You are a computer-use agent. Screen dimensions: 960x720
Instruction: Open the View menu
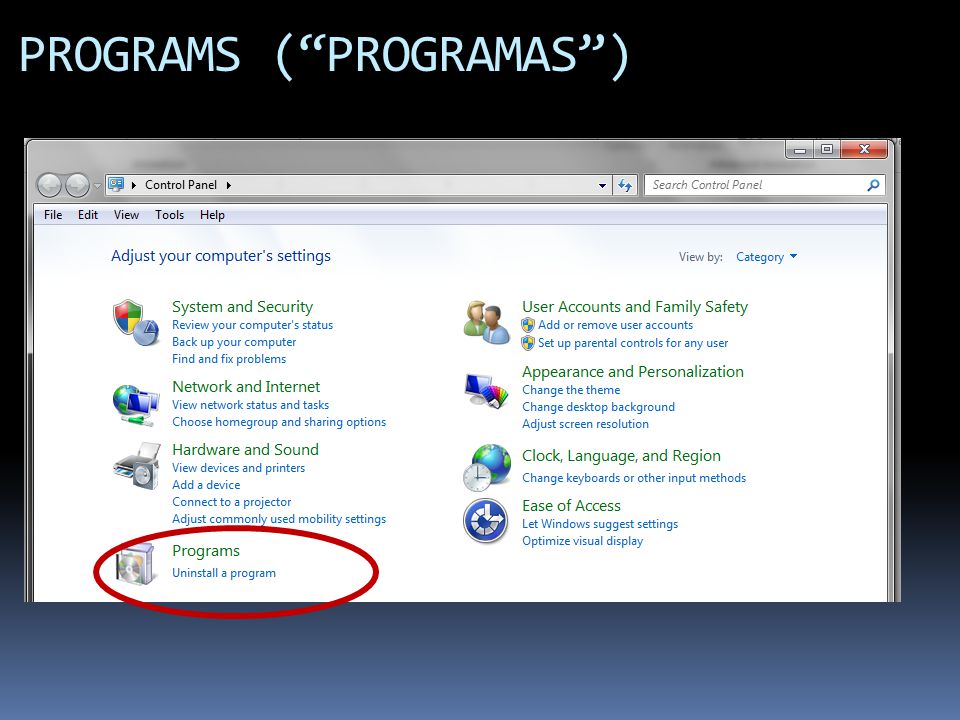pos(126,215)
